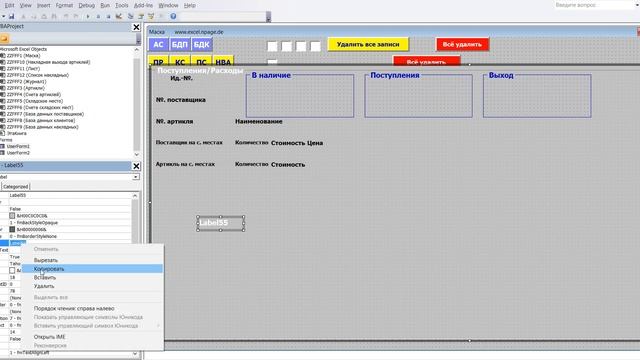Image resolution: width=640 pixels, height=360 pixels.
Task: Open the View menu
Action: [25, 5]
